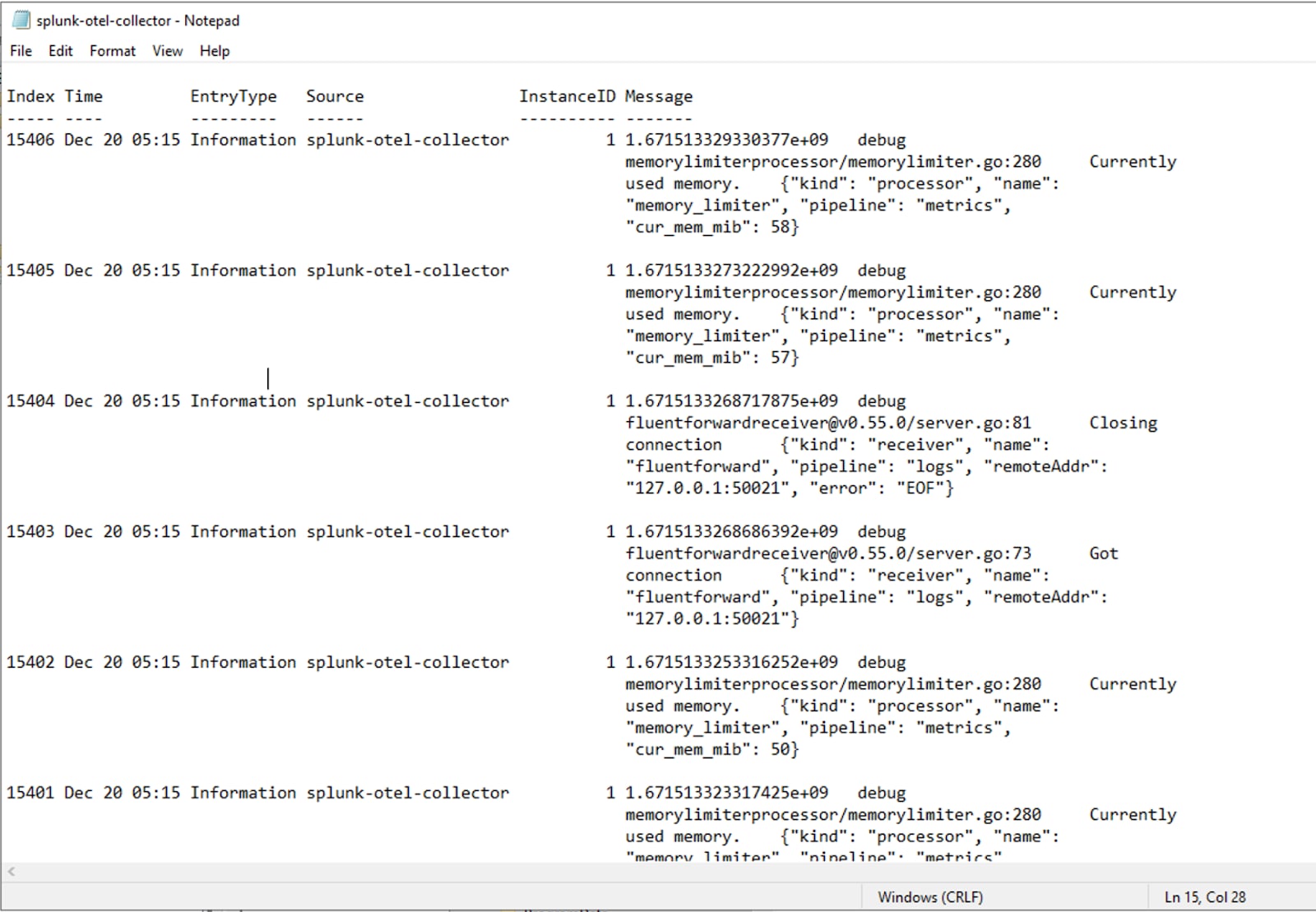1316x912 pixels.
Task: Click "127.0.0.1:50021"} in entry 15403
Action: point(712,619)
